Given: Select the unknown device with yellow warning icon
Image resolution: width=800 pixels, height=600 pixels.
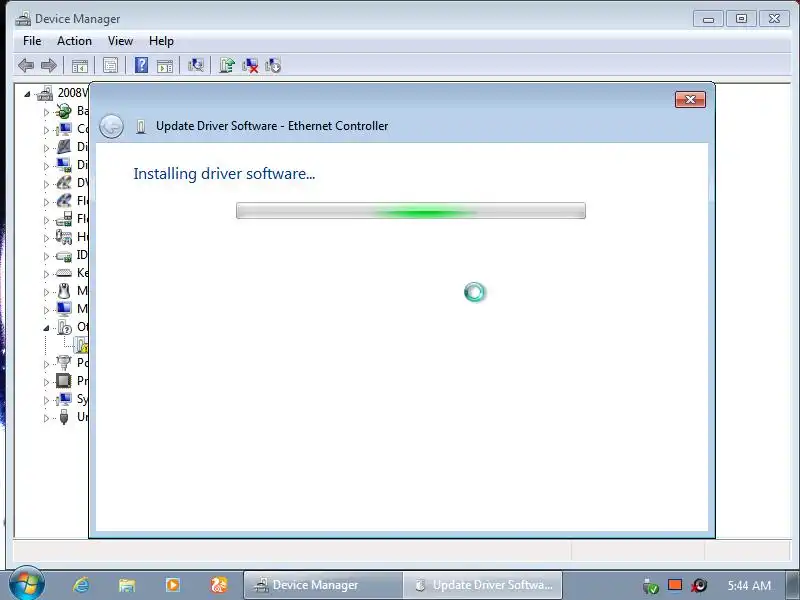Looking at the screenshot, I should [82, 345].
